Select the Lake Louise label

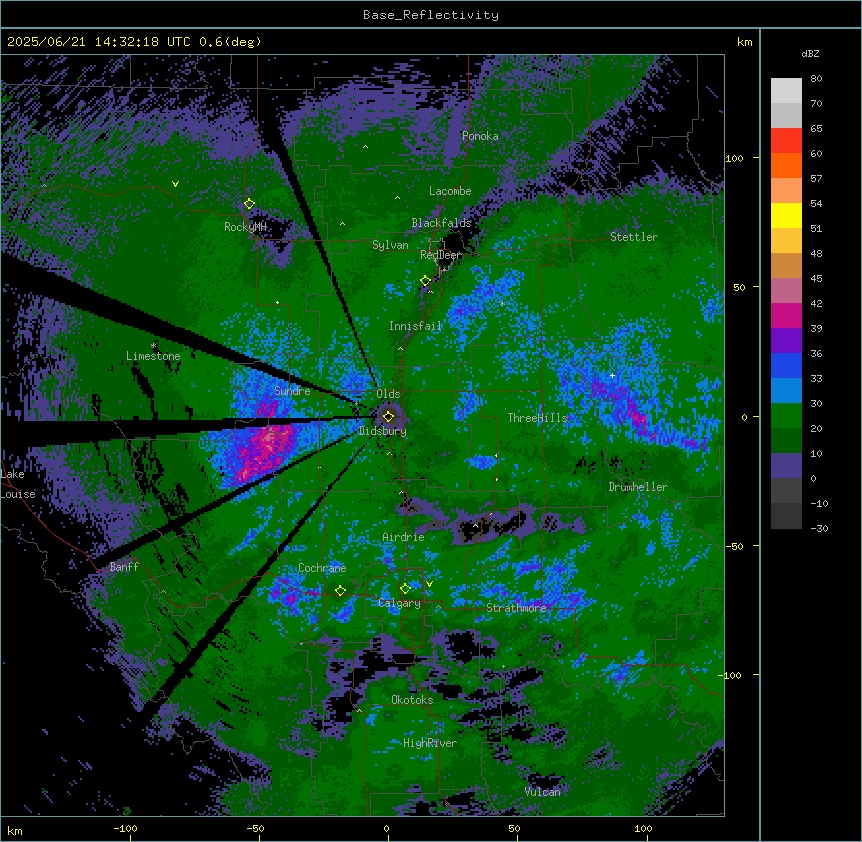[18, 484]
